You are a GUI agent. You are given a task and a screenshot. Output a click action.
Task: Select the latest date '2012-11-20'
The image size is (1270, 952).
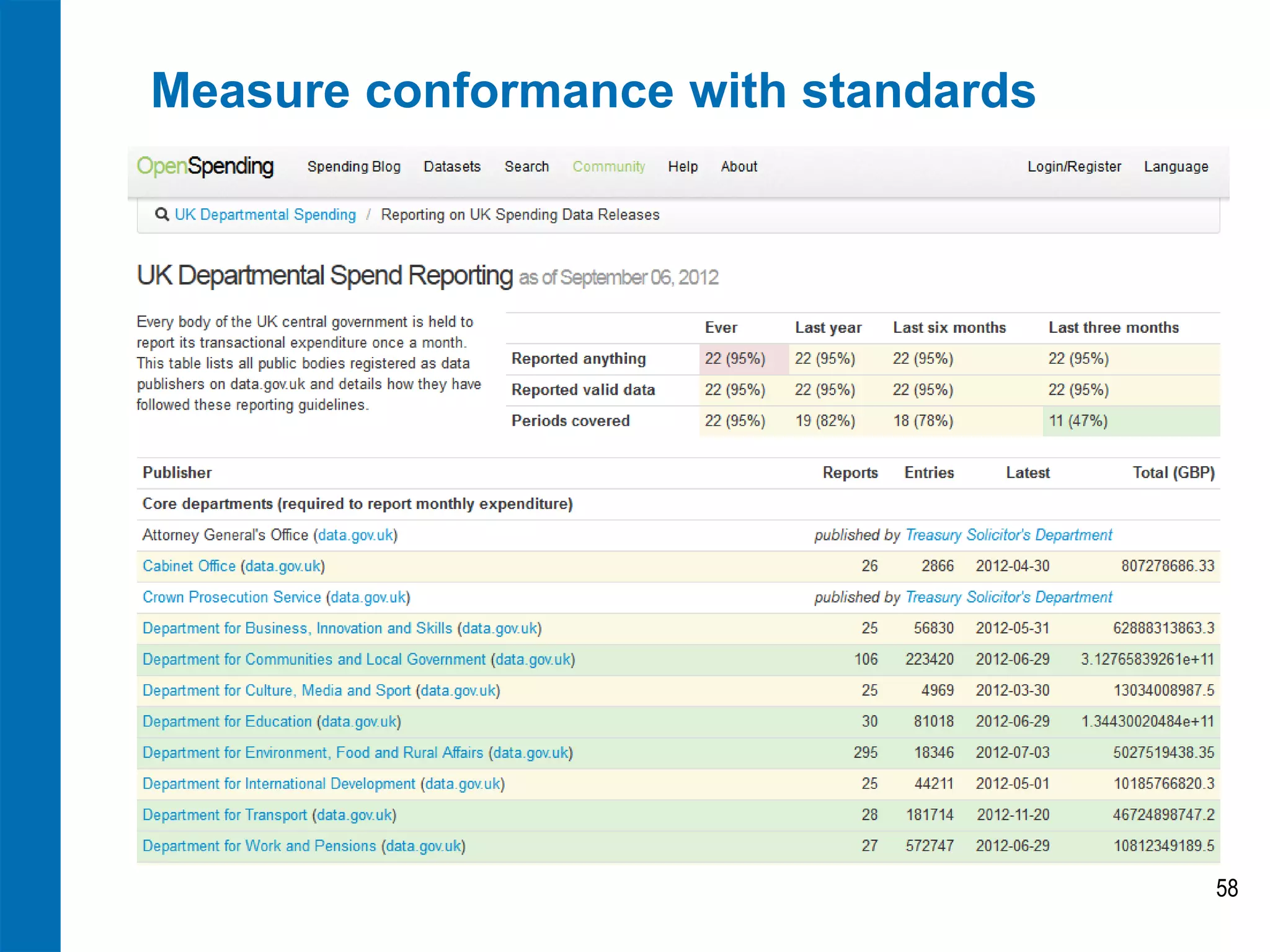tap(1013, 814)
